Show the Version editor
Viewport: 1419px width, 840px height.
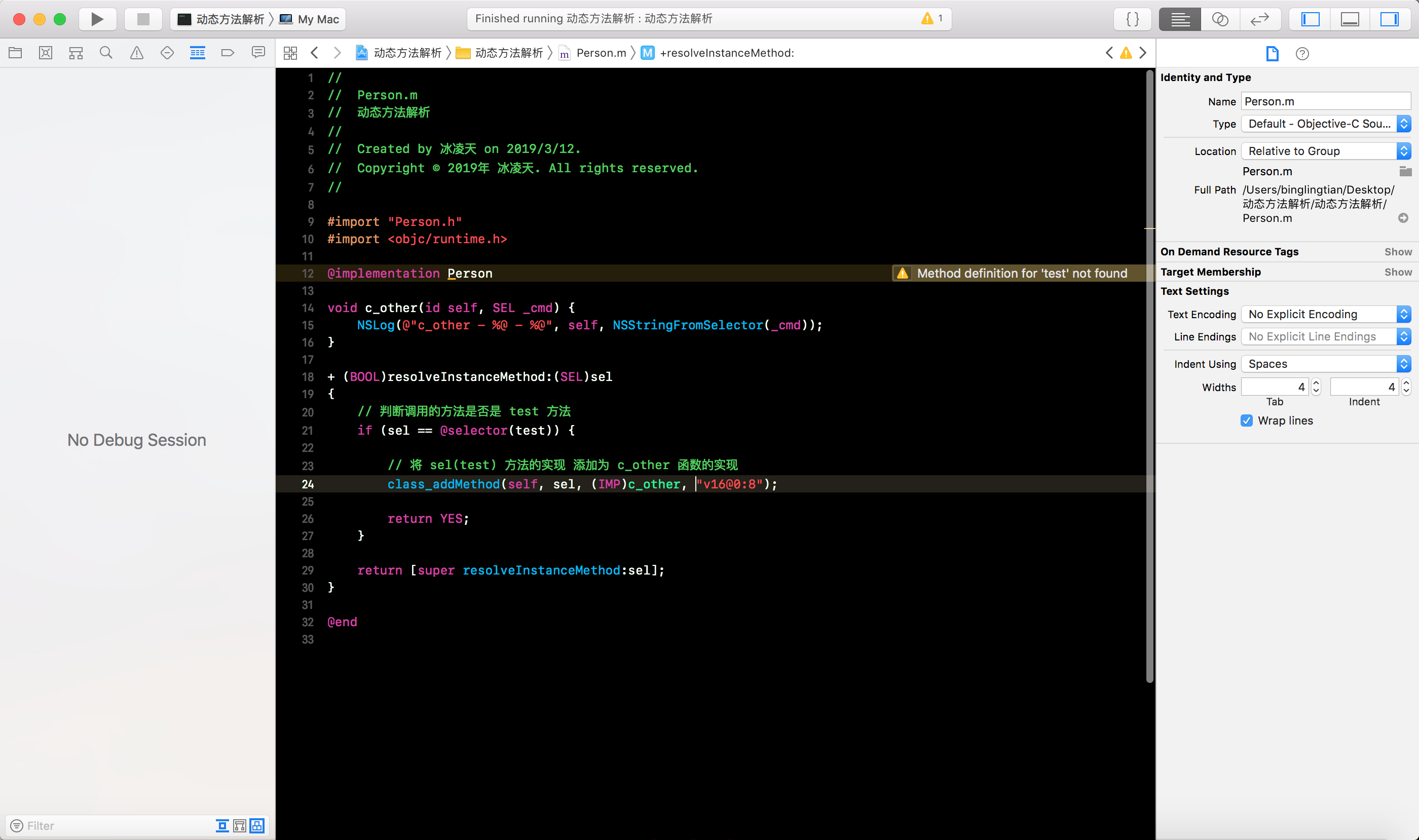click(x=1259, y=19)
